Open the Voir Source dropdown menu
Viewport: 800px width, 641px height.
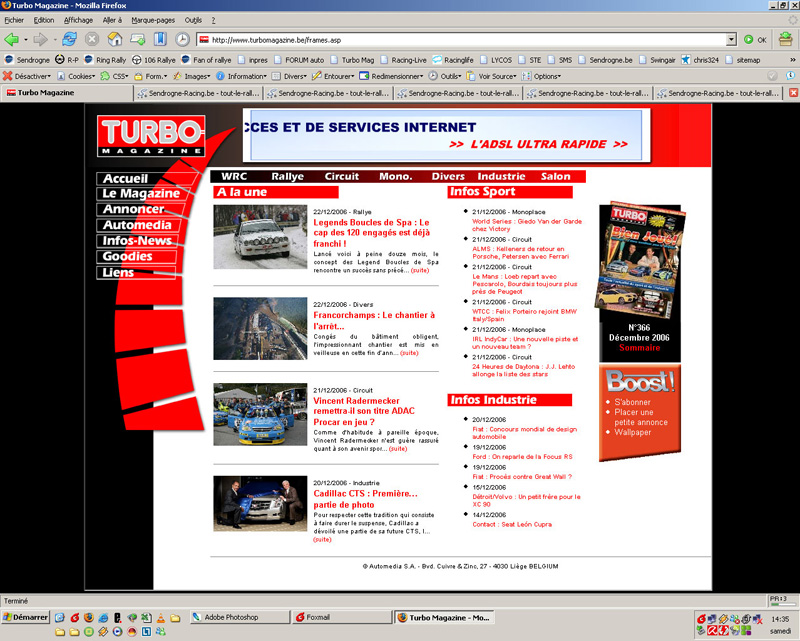point(491,76)
